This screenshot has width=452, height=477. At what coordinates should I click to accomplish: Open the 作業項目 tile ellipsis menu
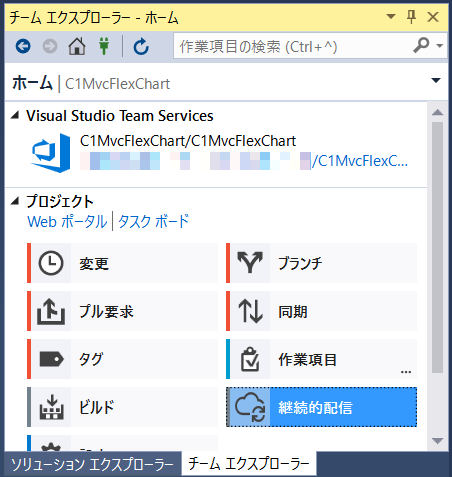pos(406,372)
